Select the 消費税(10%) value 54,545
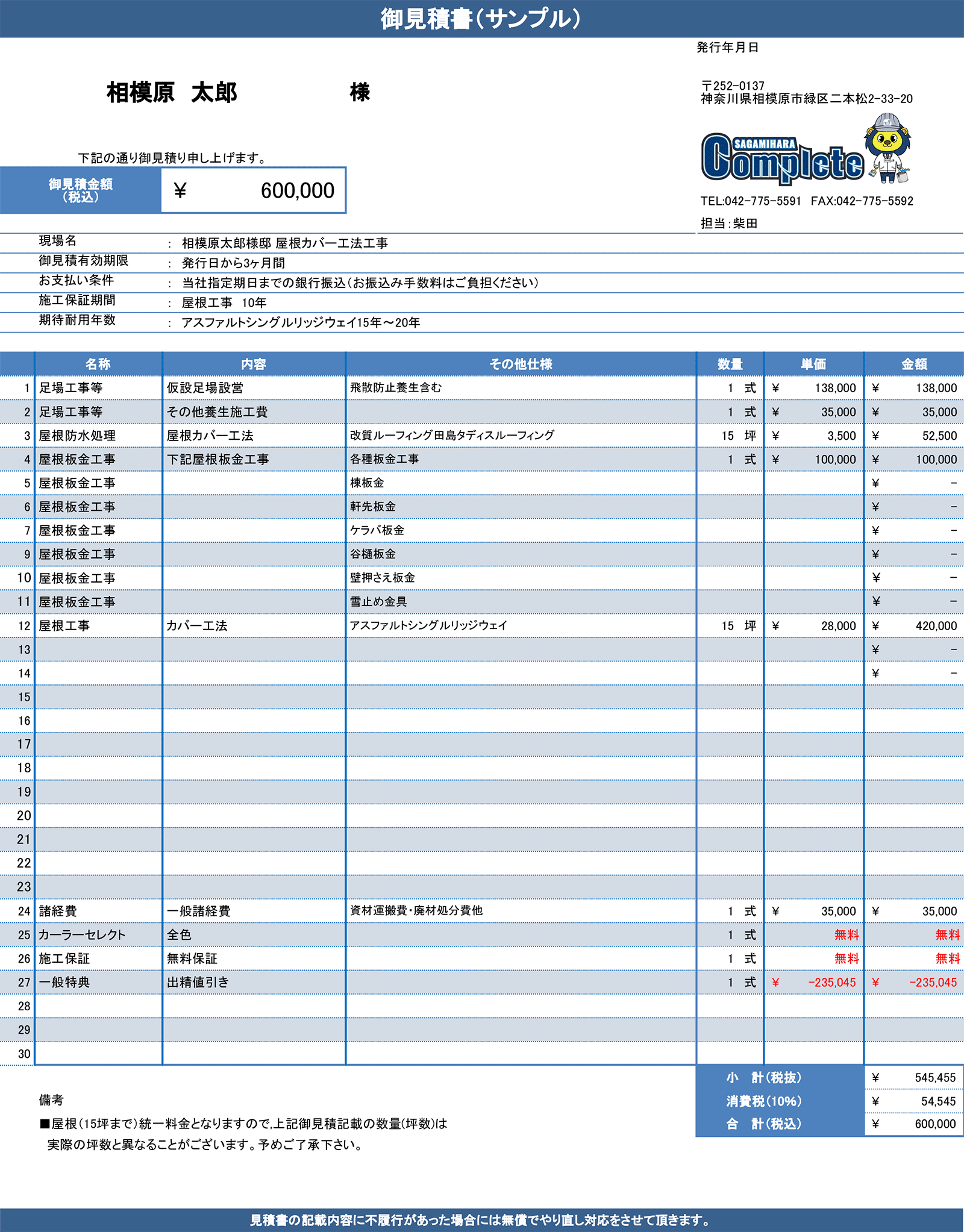 pyautogui.click(x=937, y=1101)
